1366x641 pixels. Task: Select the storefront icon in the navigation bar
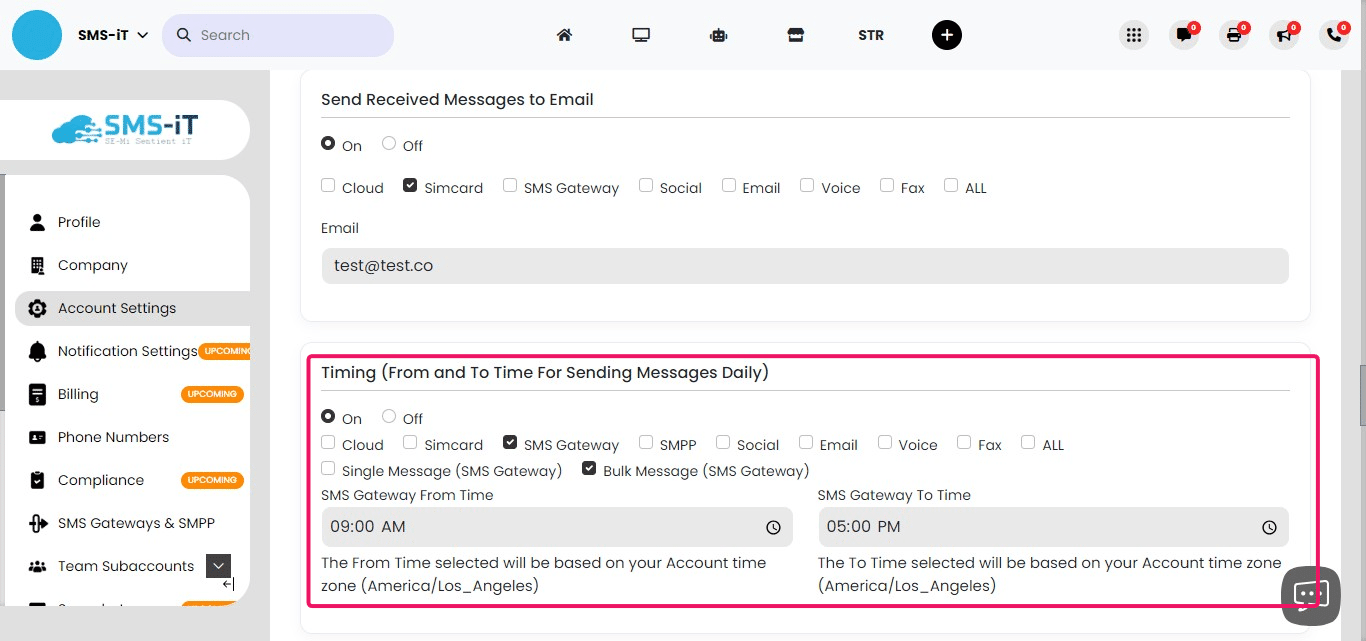coord(795,34)
